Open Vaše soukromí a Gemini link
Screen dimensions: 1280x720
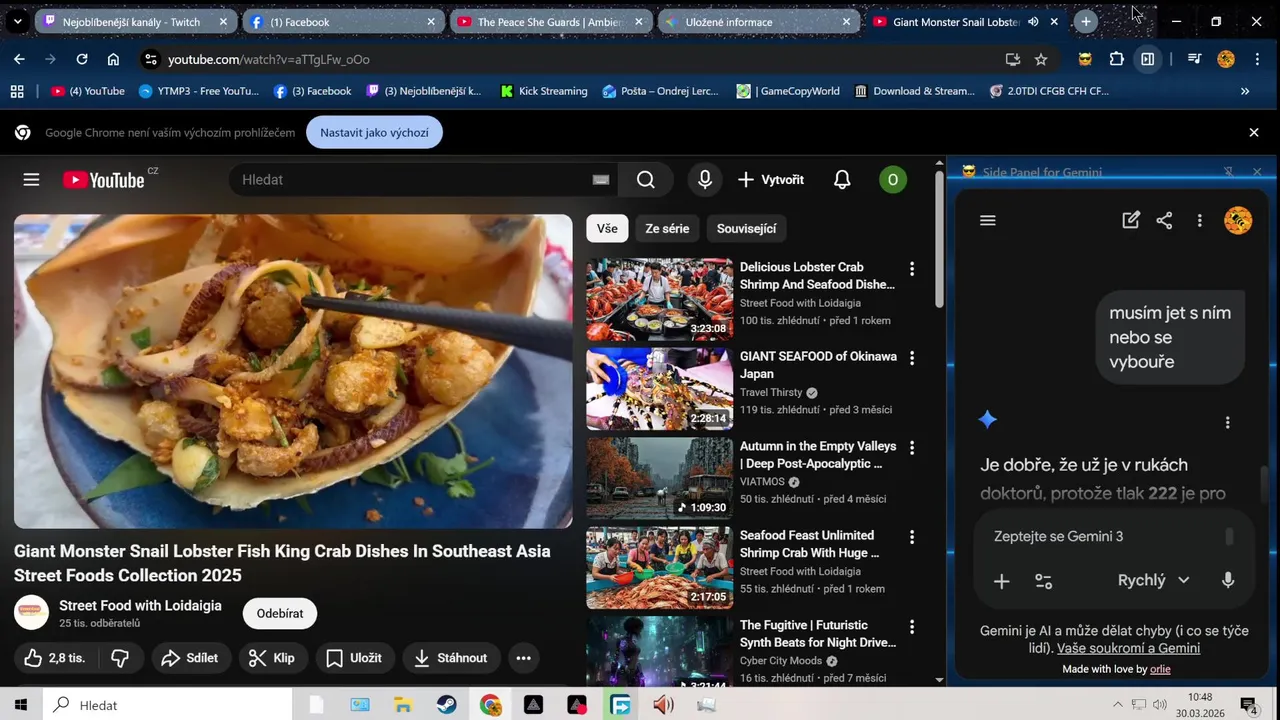1128,648
